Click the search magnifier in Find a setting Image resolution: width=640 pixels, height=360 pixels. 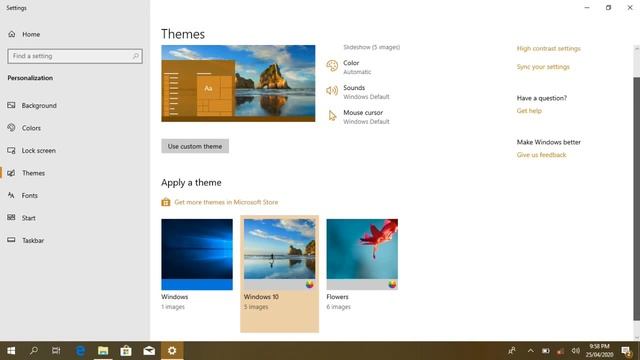[x=136, y=56]
